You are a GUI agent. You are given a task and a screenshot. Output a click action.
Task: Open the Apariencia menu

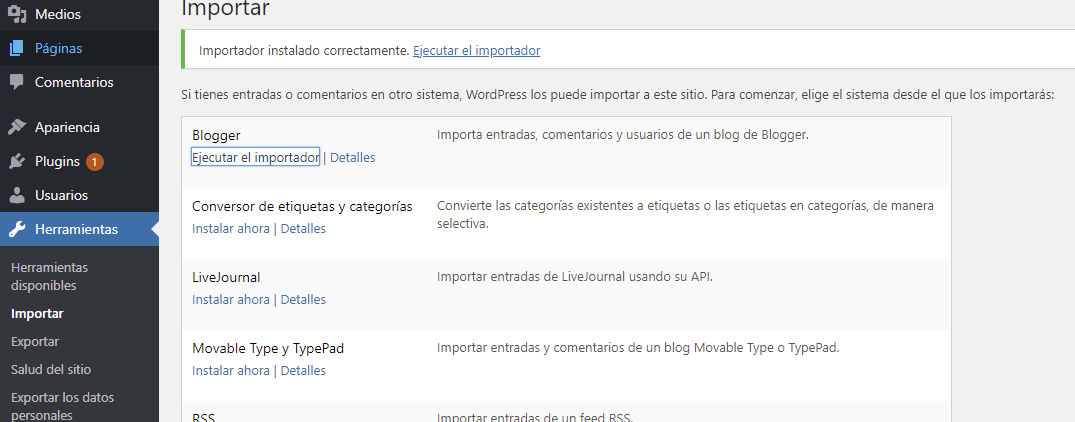tap(80, 127)
